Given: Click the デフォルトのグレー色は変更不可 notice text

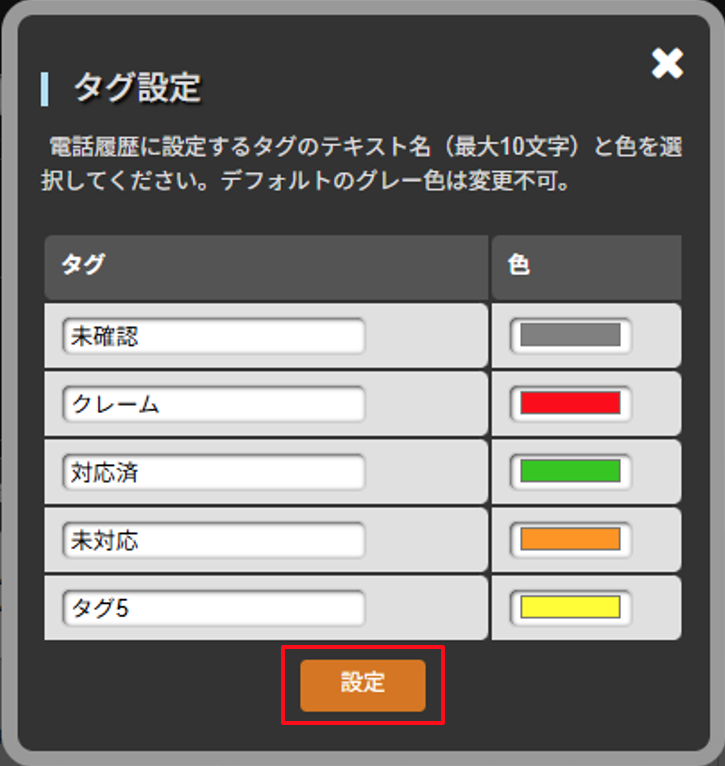Looking at the screenshot, I should (x=395, y=181).
